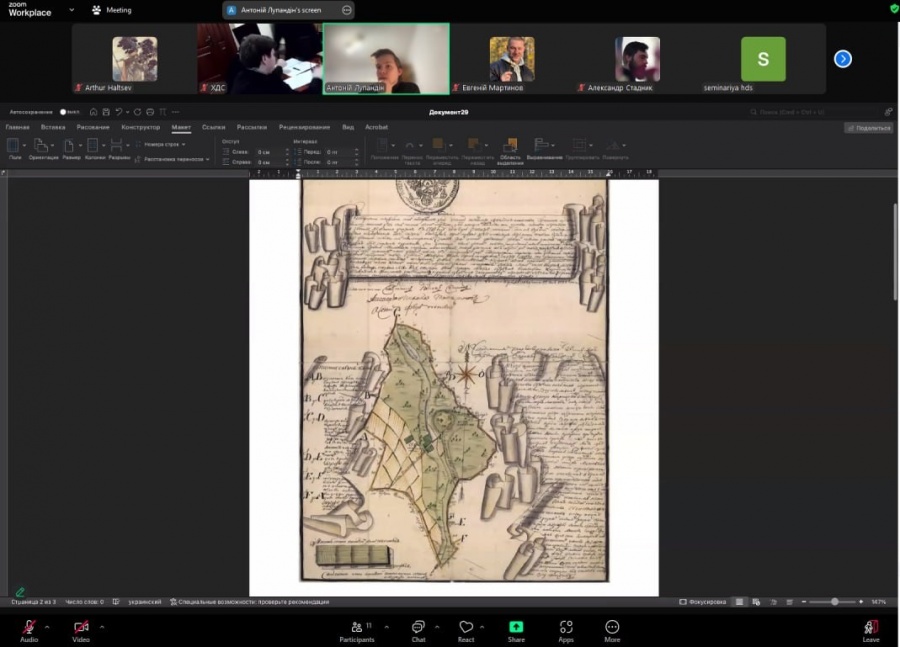Open the Zoom Chat panel

click(x=418, y=630)
